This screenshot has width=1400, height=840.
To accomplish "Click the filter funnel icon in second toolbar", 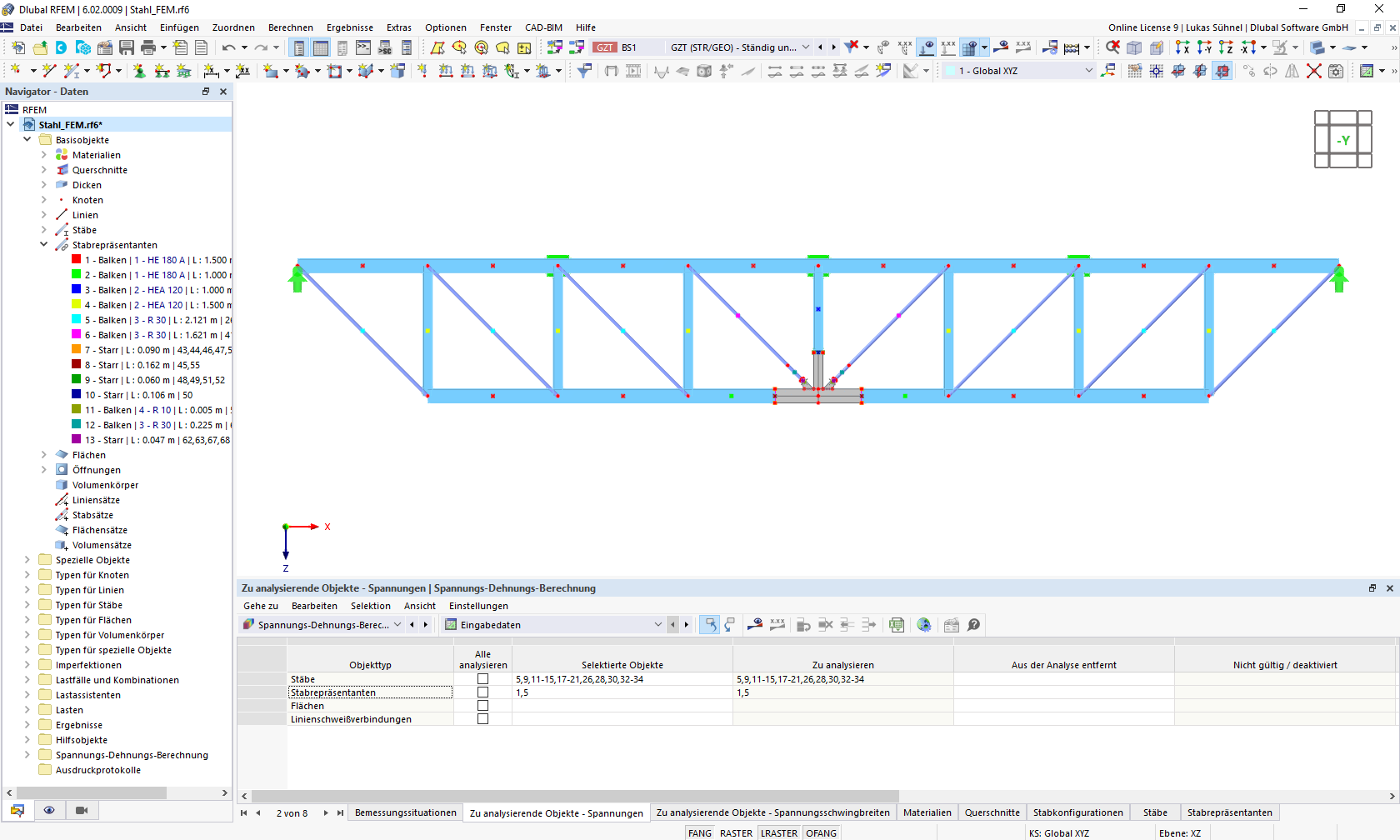I will click(584, 71).
